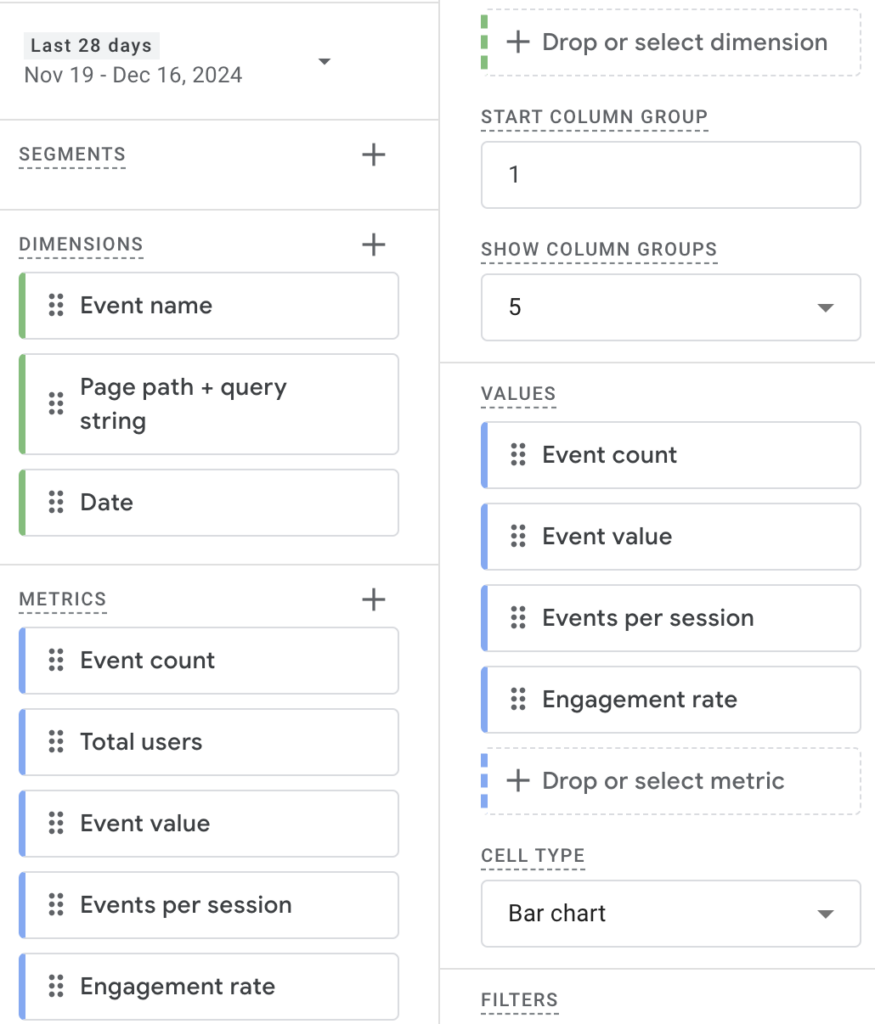
Task: Open the date range selector dropdown
Action: [324, 62]
